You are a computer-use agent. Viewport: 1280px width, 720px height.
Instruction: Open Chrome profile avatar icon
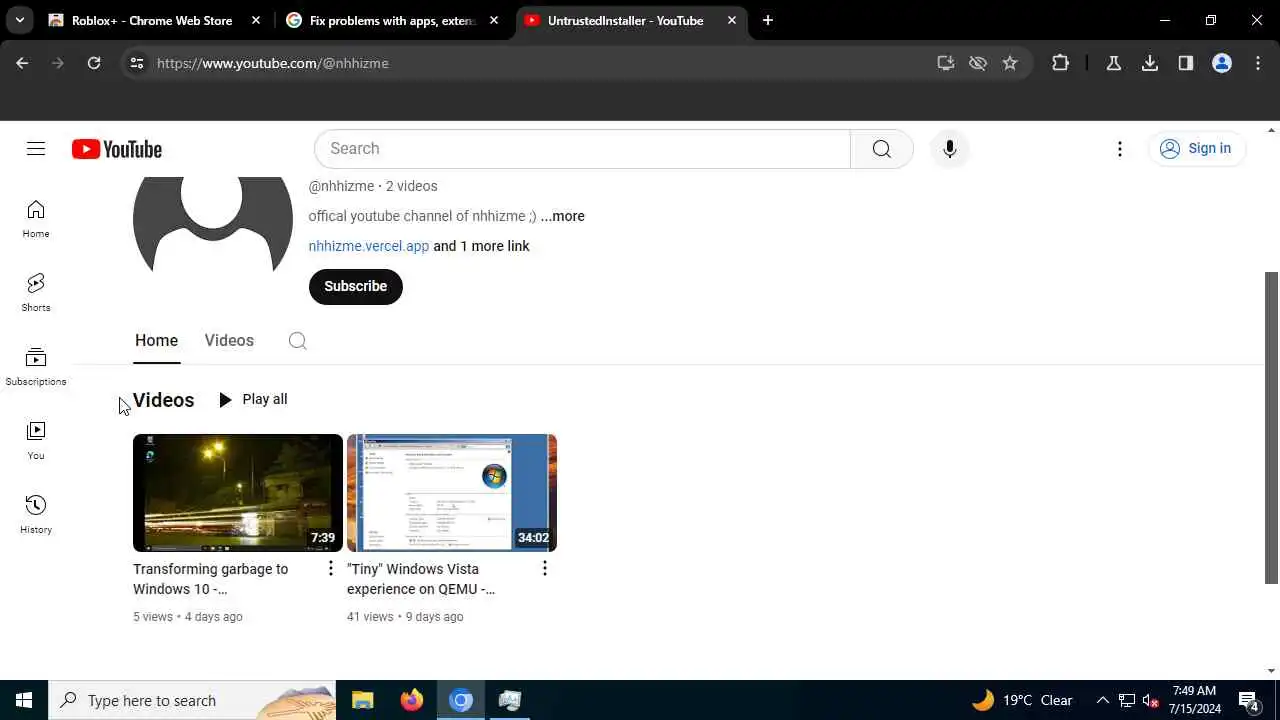tap(1222, 63)
